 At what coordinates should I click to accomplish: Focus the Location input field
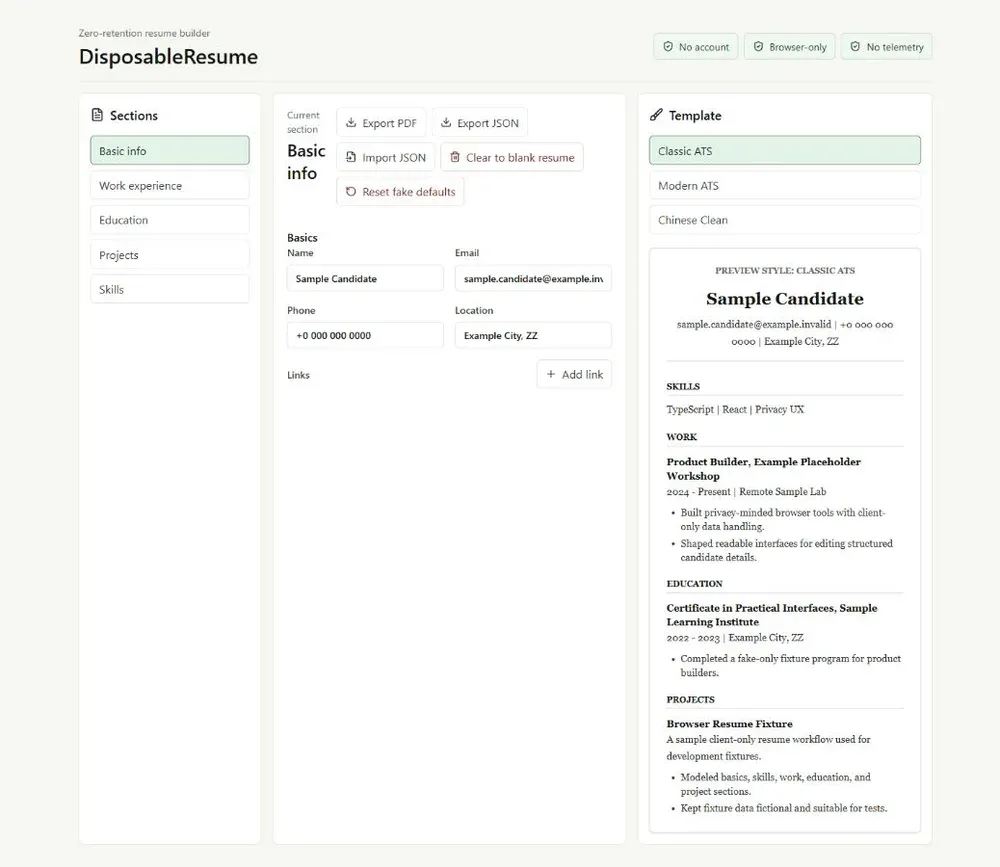pos(533,335)
